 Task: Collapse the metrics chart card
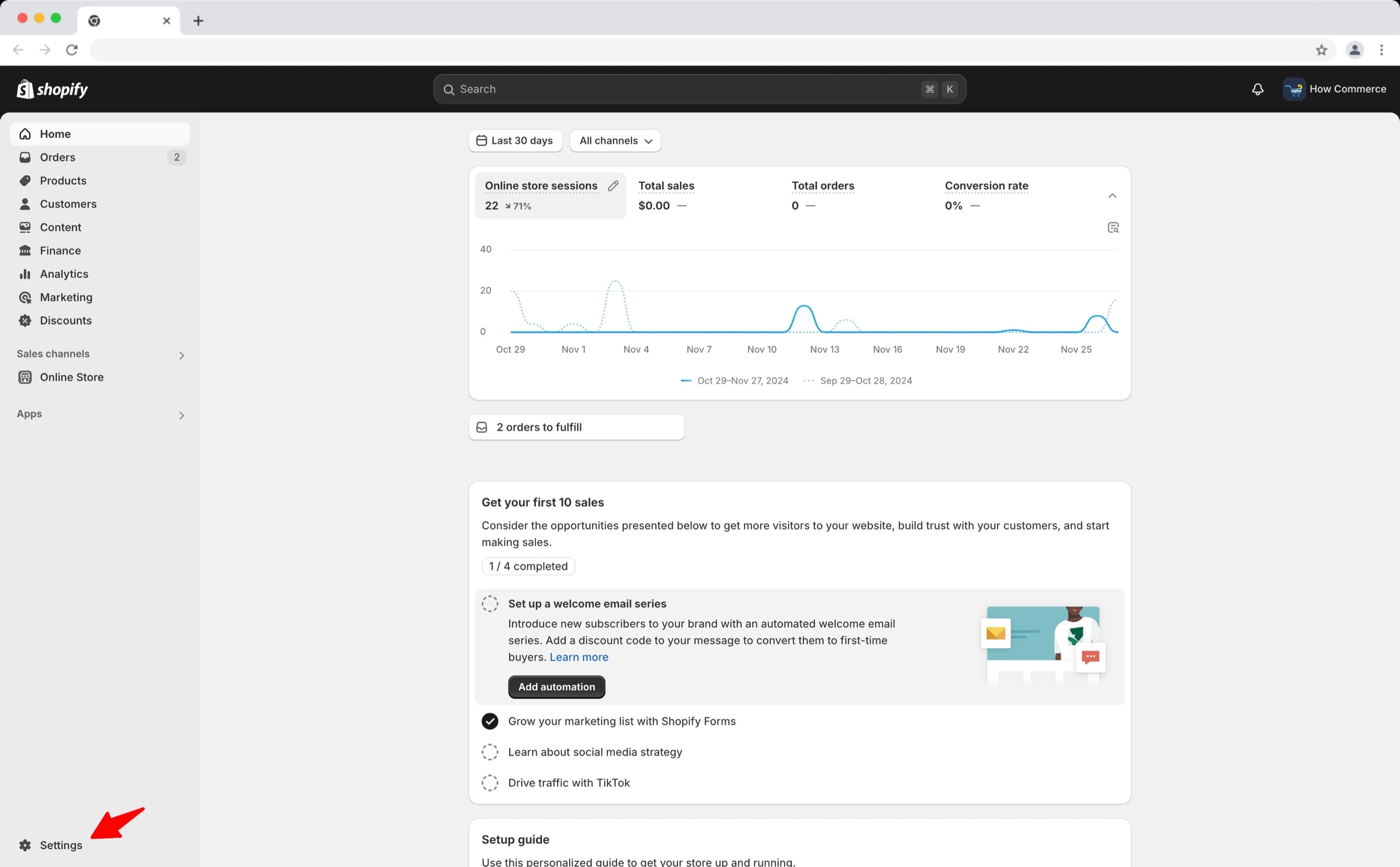1112,196
